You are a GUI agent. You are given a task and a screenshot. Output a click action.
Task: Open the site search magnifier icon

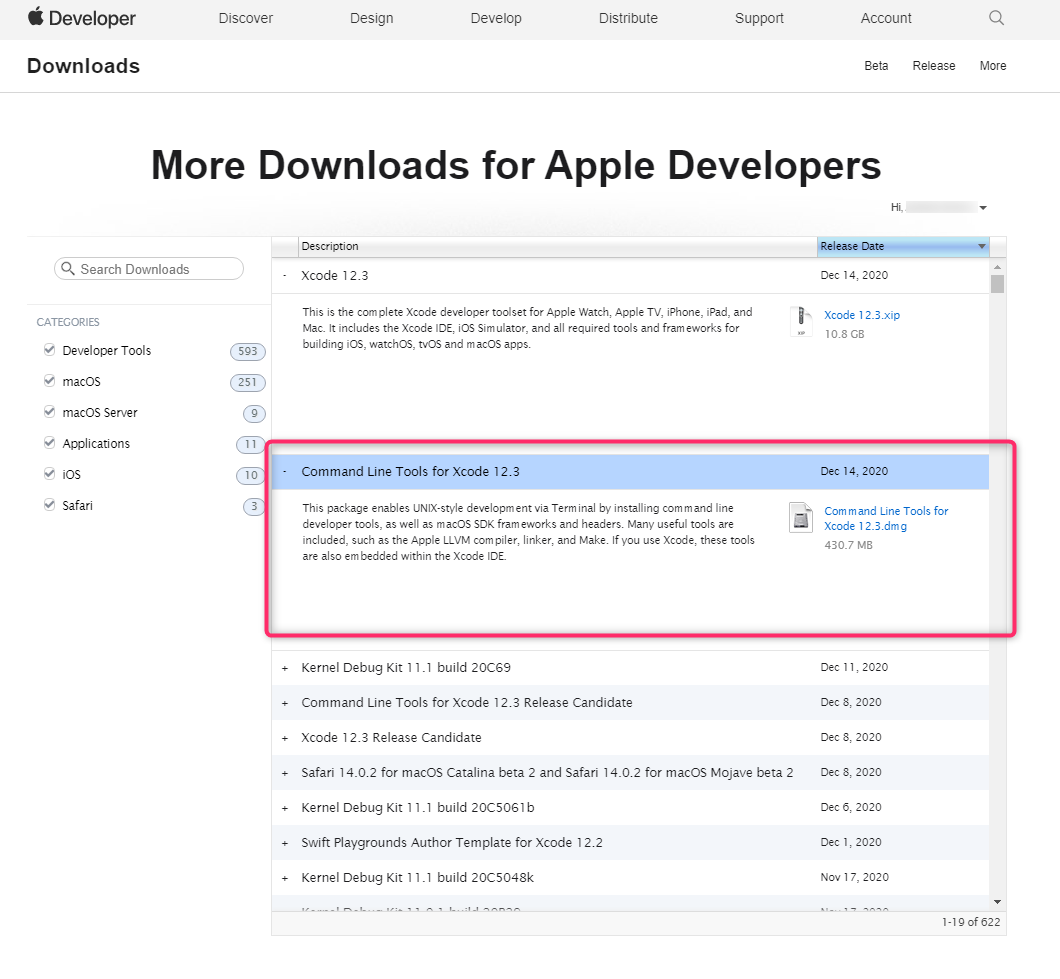(996, 18)
